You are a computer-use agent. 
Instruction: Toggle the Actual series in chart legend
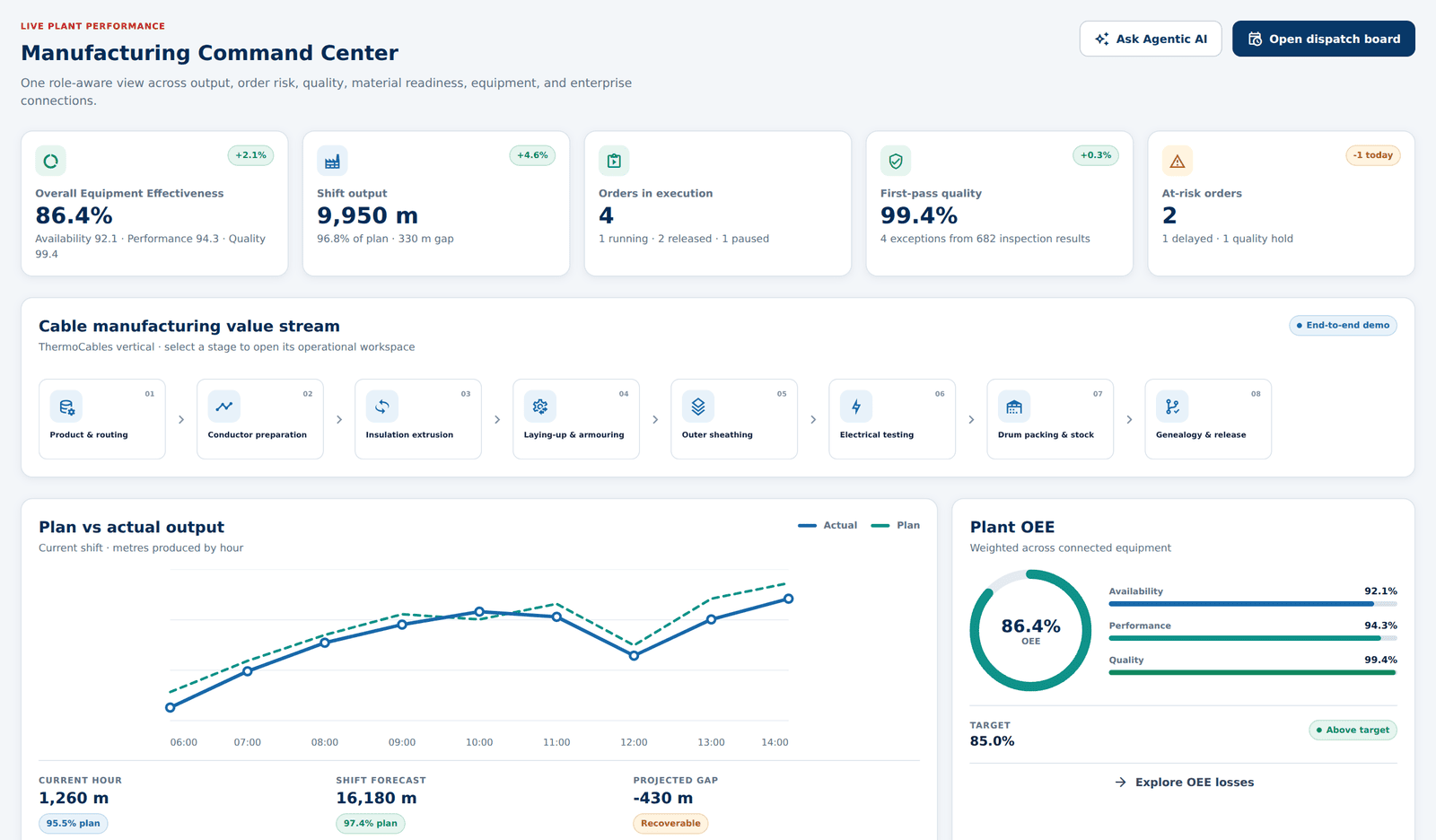[827, 525]
